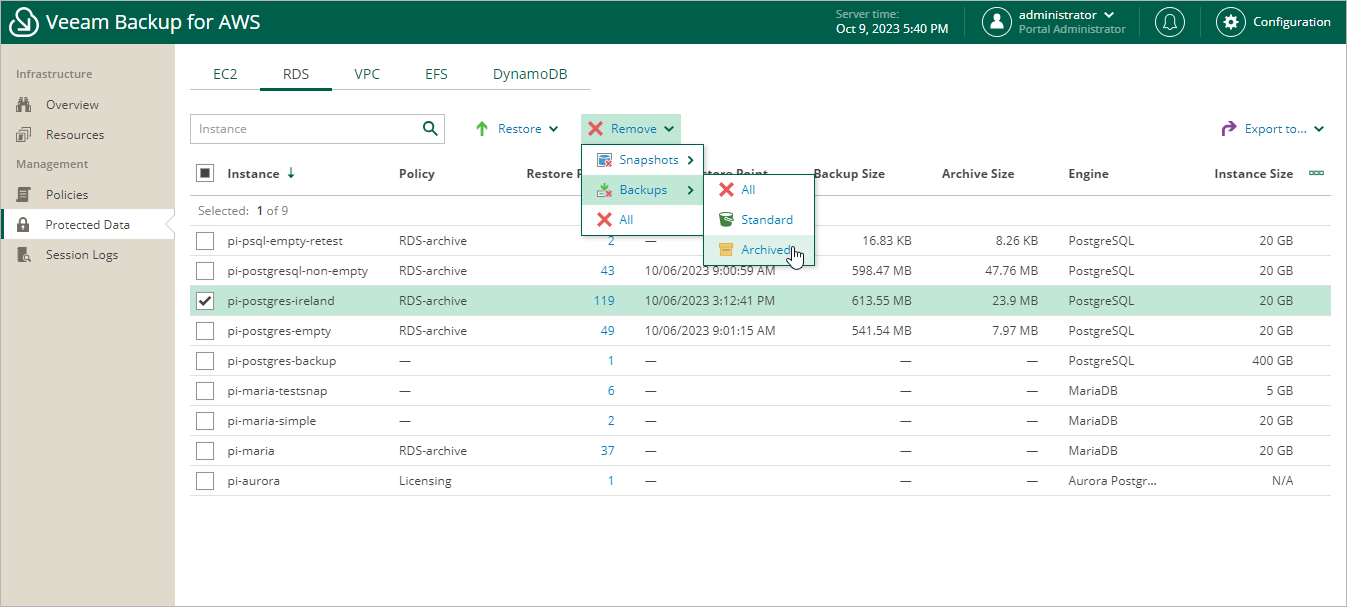The width and height of the screenshot is (1347, 607).
Task: Click the green Standard bucket icon
Action: [726, 220]
